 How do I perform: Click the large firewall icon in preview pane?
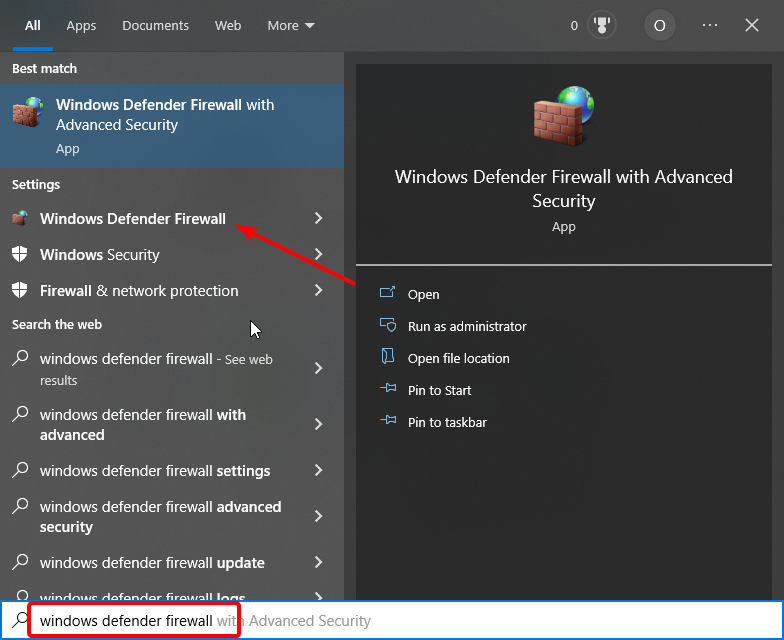point(564,116)
